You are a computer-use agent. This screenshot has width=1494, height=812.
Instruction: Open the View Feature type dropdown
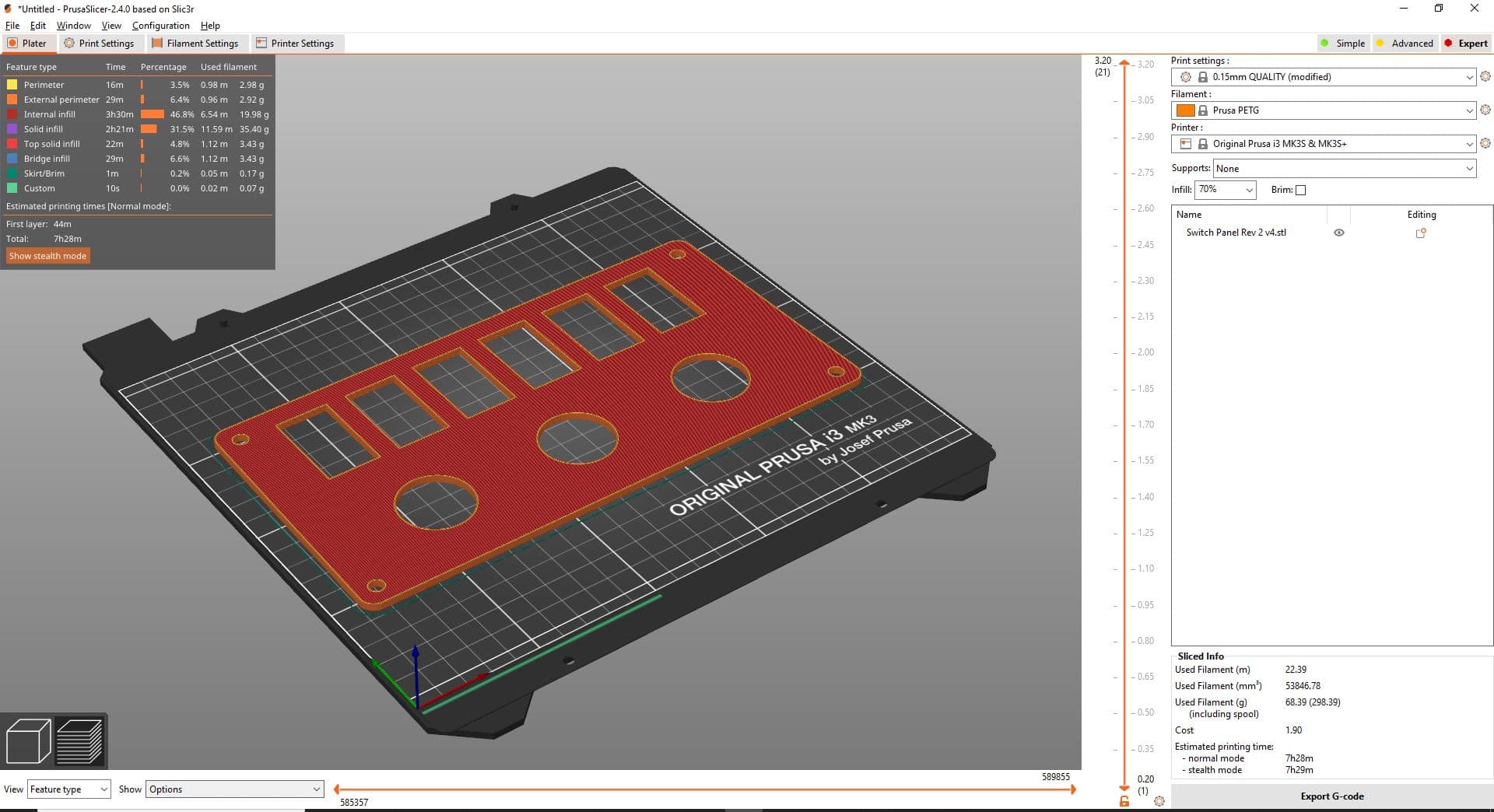(68, 789)
